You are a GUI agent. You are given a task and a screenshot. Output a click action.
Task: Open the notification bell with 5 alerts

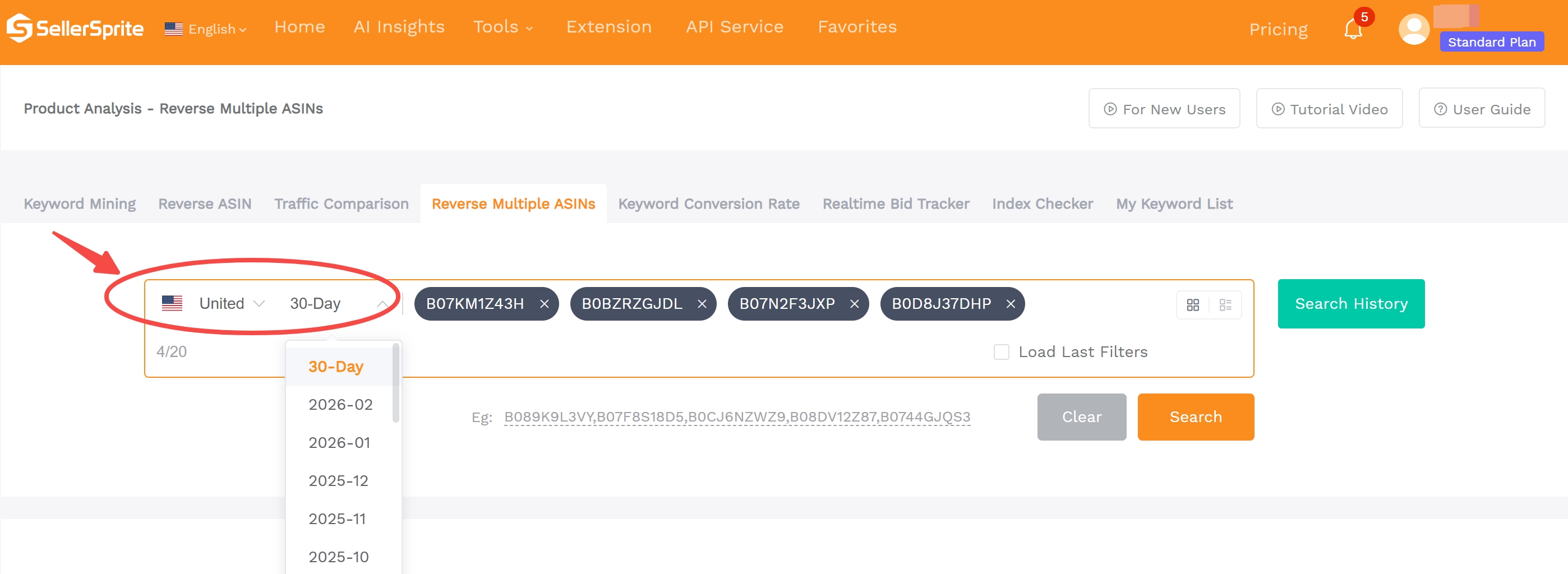tap(1352, 29)
